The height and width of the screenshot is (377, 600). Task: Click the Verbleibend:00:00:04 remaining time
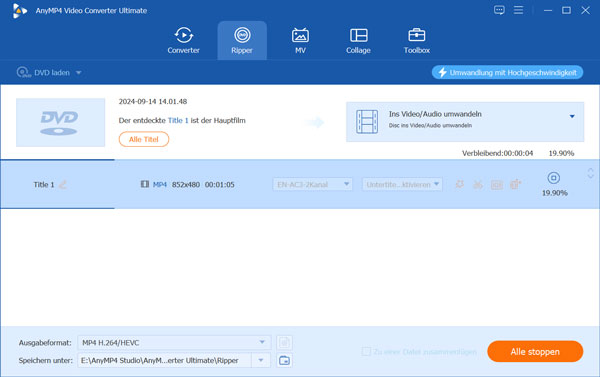pos(497,153)
